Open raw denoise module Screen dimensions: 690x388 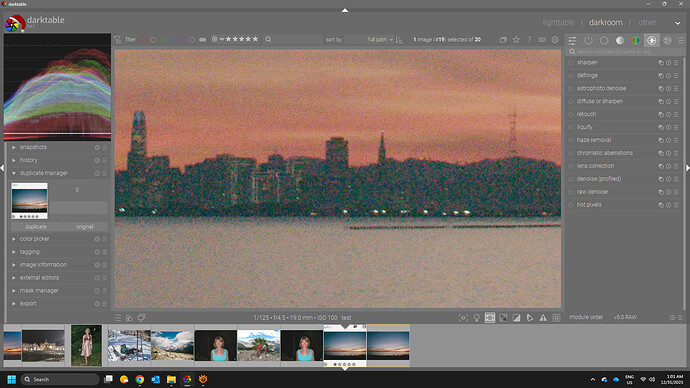pos(592,192)
